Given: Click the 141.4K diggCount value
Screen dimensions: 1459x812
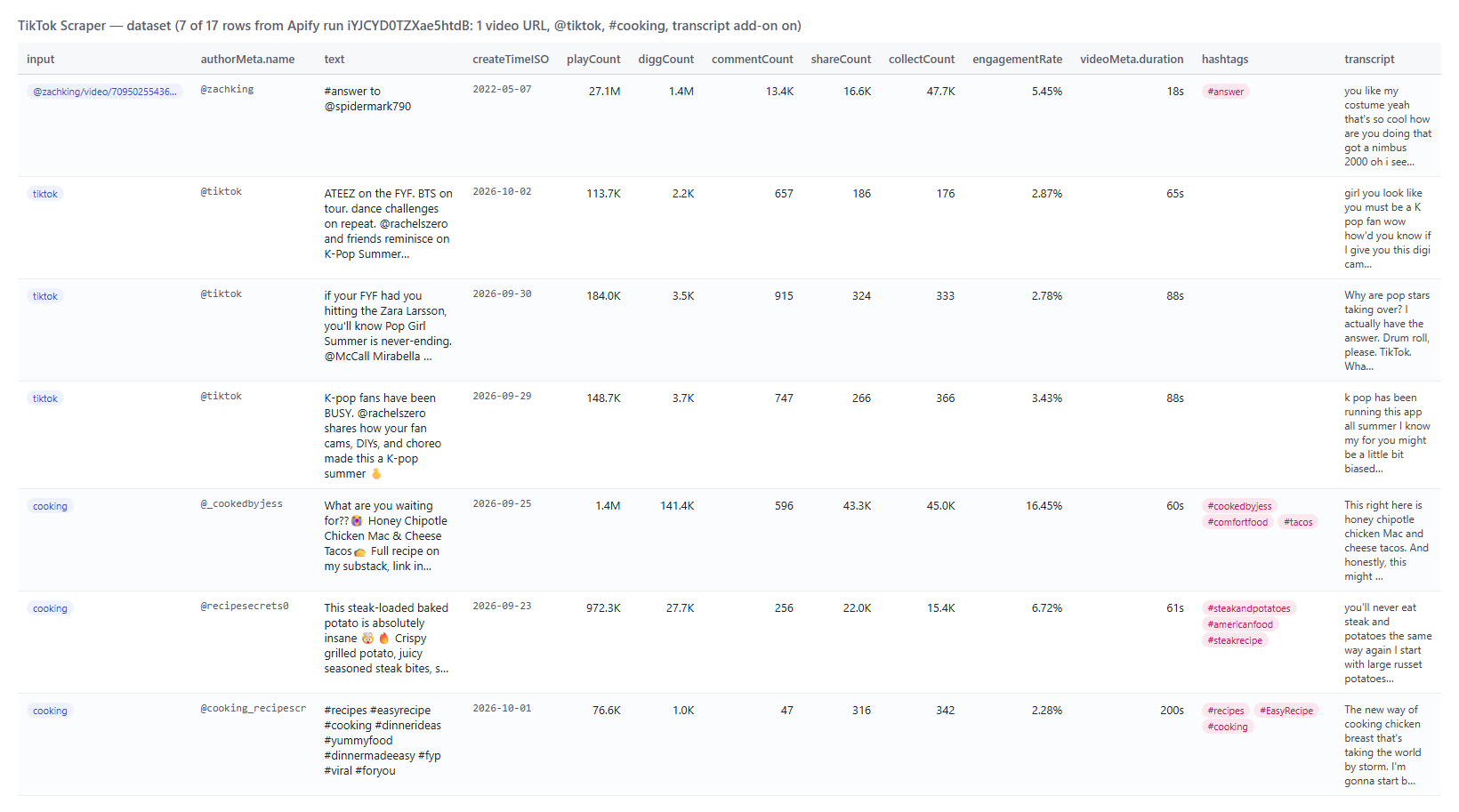Looking at the screenshot, I should click(x=677, y=506).
